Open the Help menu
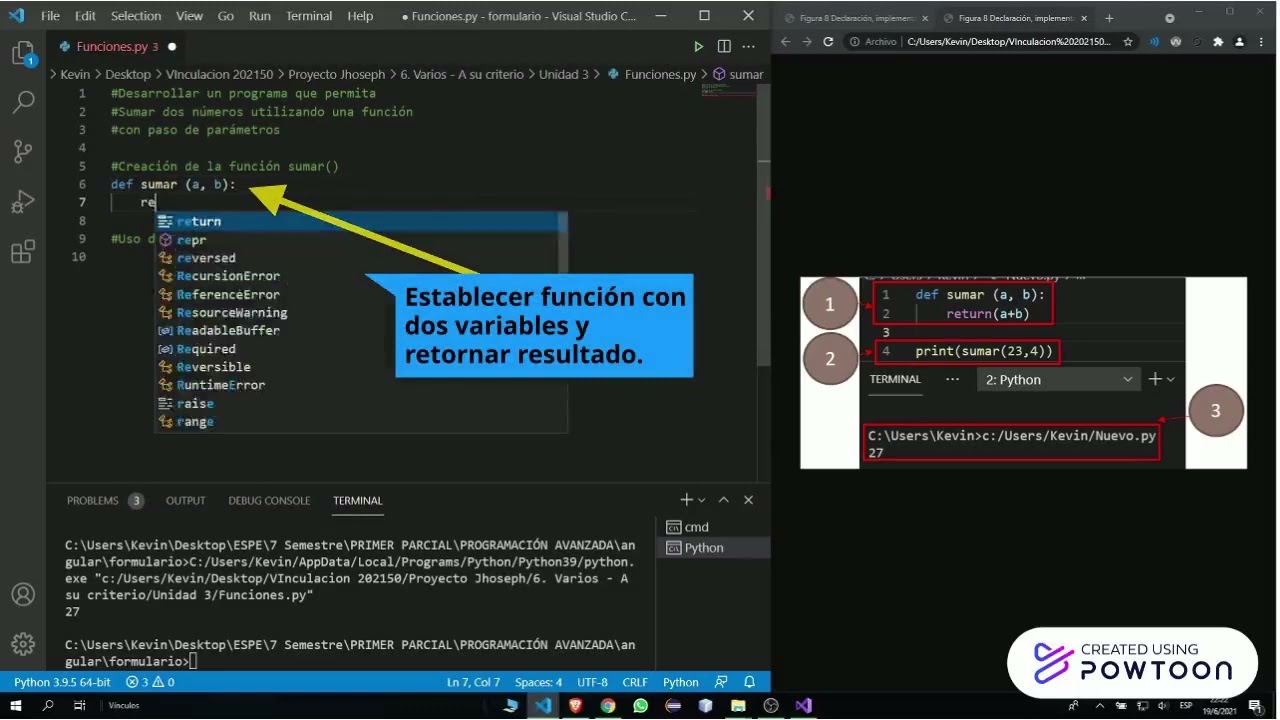 [x=360, y=16]
